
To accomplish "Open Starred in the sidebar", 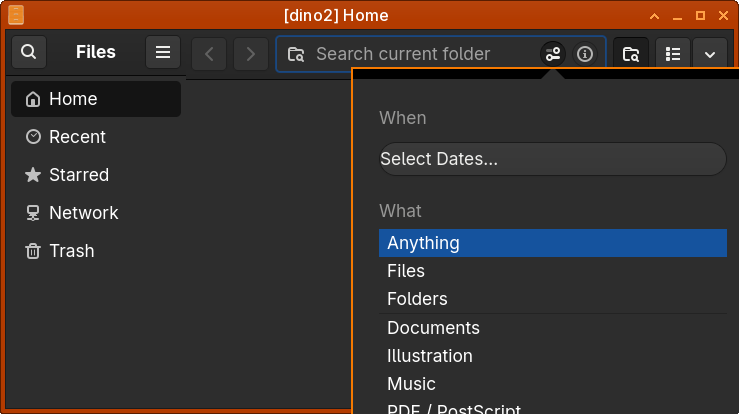I will pos(79,175).
